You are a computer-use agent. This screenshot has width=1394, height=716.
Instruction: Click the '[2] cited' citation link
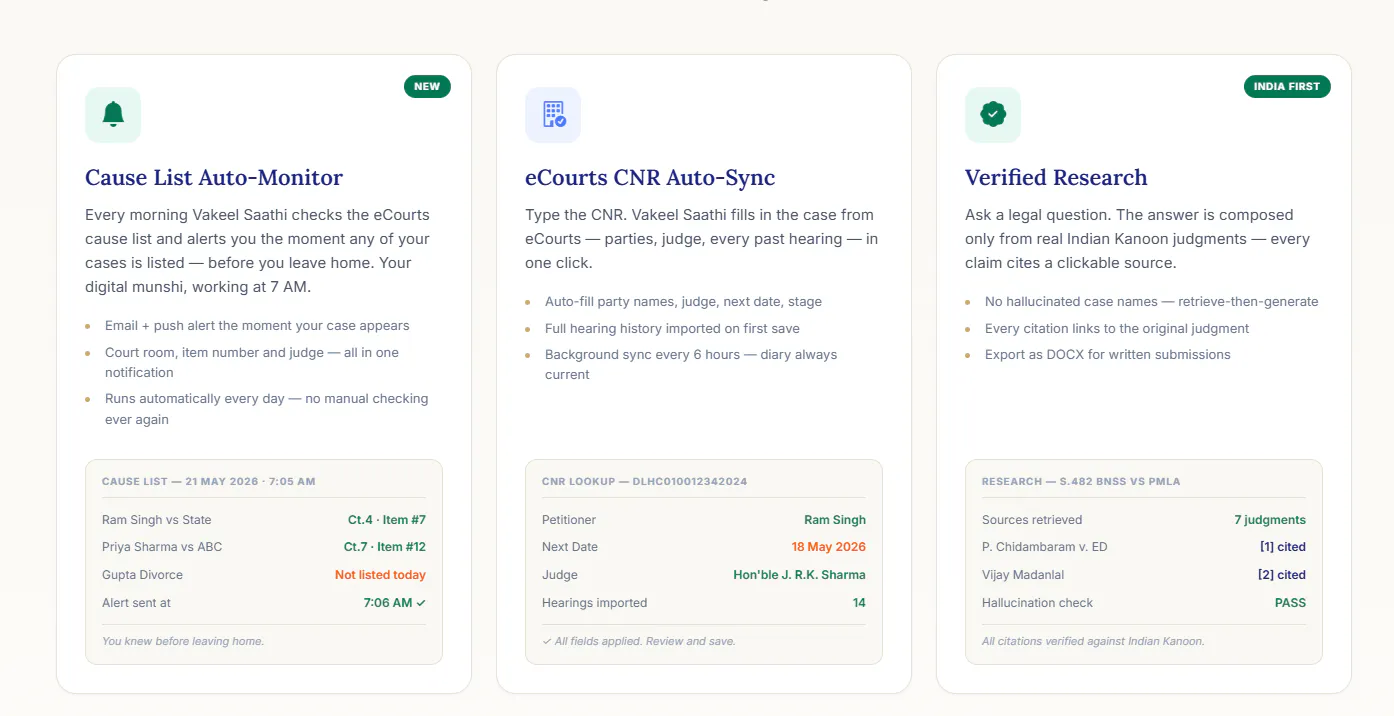coord(1282,575)
